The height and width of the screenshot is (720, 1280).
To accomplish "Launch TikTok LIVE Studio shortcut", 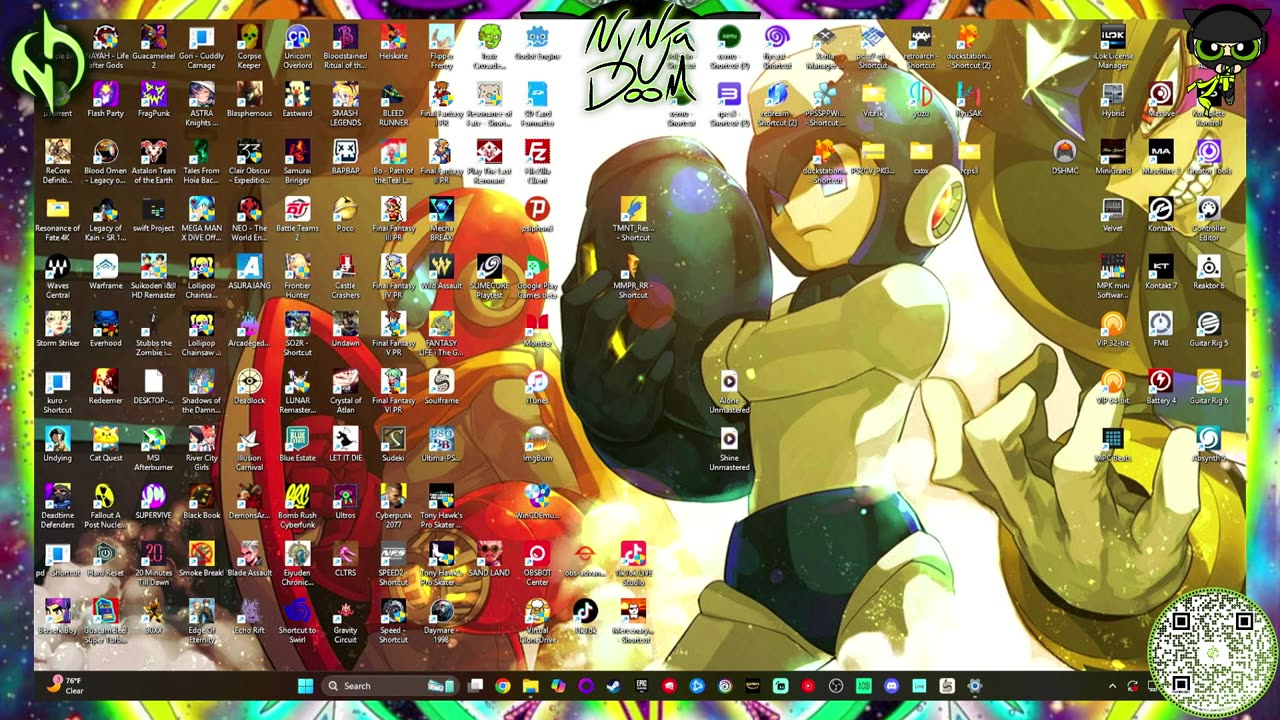I will pos(633,564).
